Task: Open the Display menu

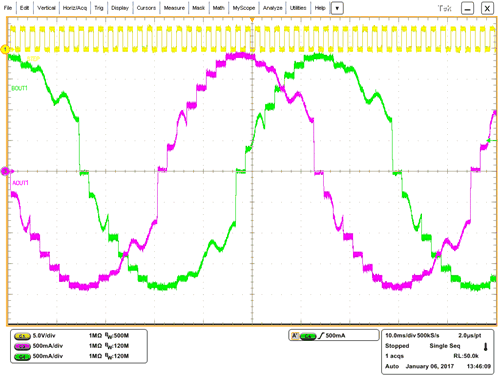Action: tap(120, 8)
